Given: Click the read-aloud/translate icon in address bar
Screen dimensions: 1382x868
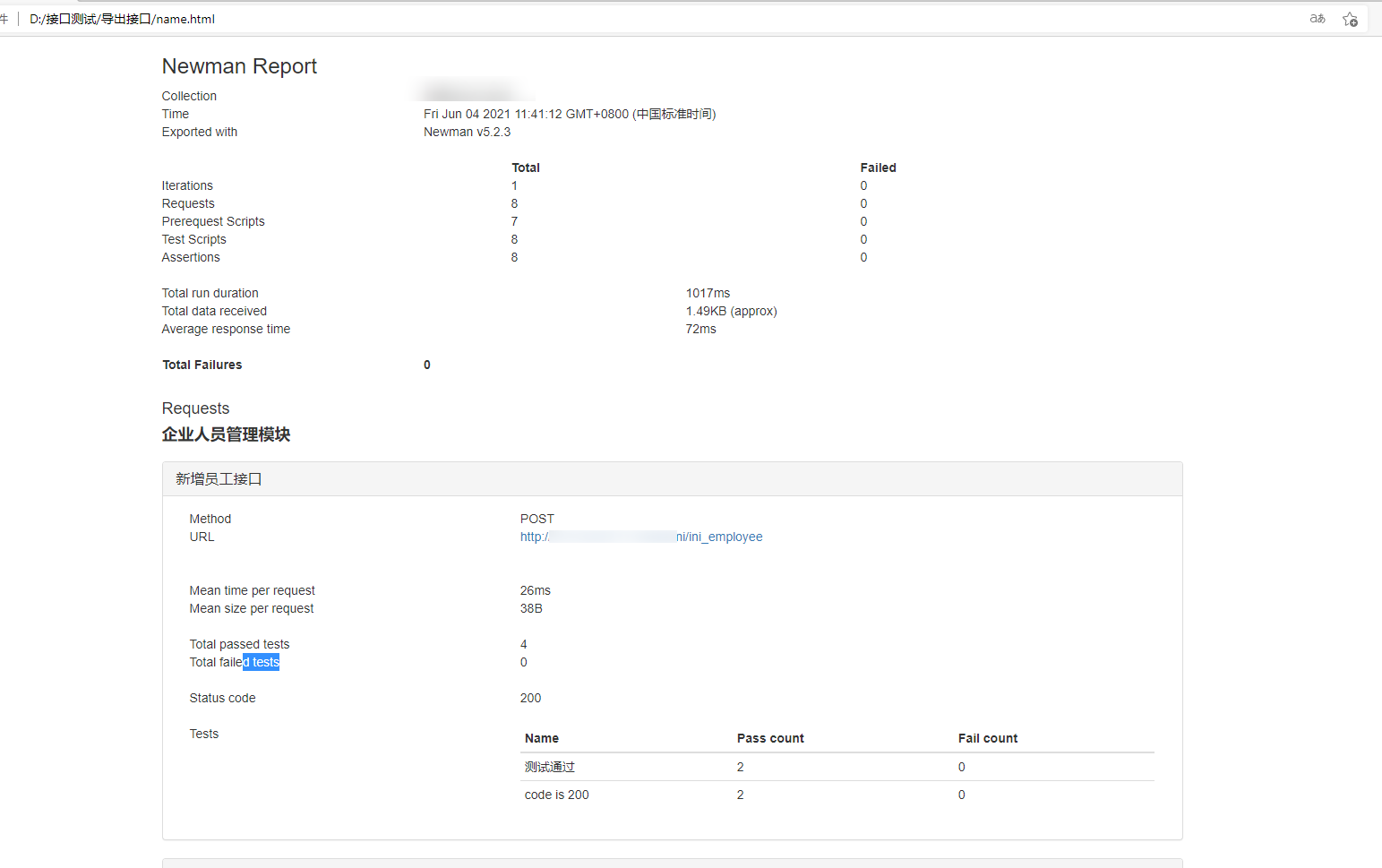Looking at the screenshot, I should [1318, 19].
